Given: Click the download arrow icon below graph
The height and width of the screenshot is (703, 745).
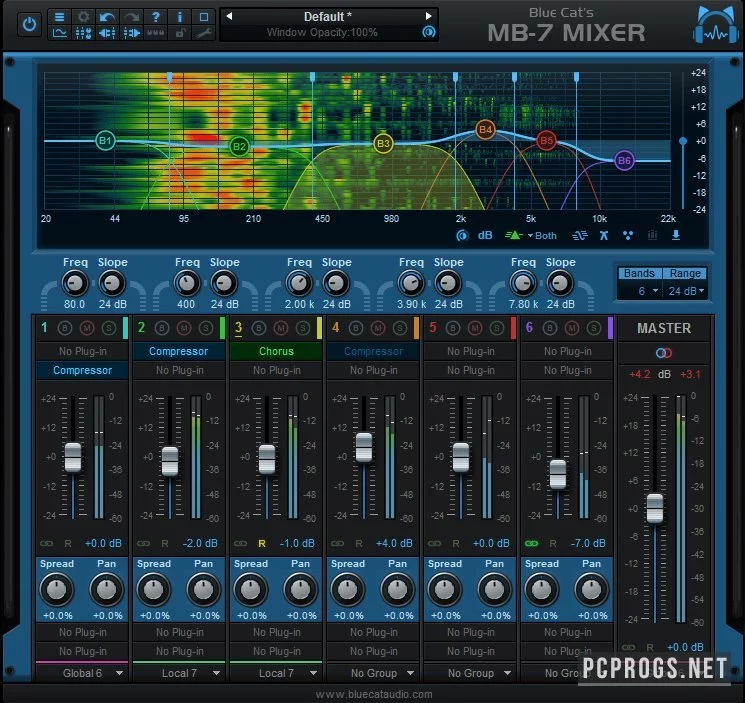Looking at the screenshot, I should (676, 235).
